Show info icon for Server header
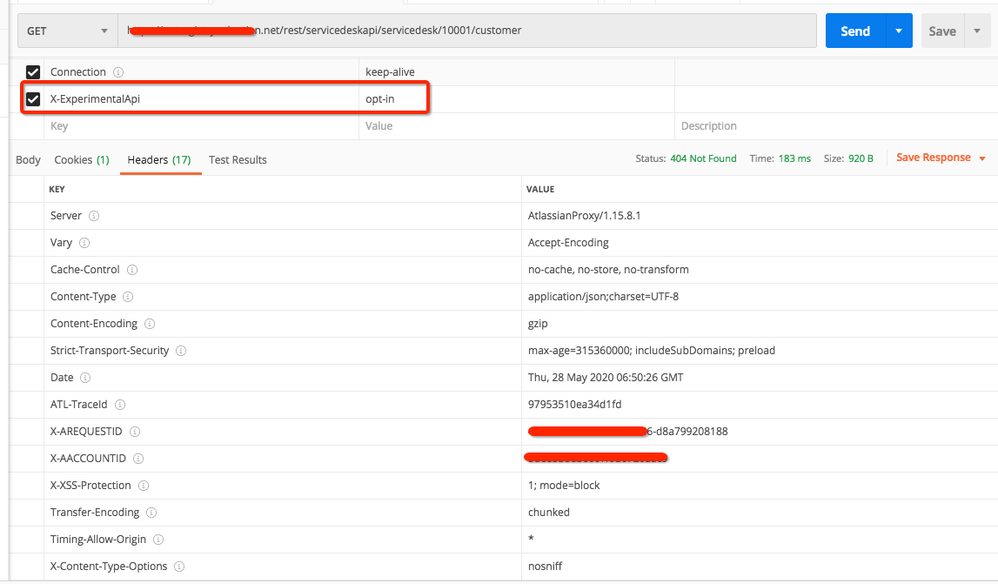This screenshot has width=998, height=584. click(x=94, y=216)
